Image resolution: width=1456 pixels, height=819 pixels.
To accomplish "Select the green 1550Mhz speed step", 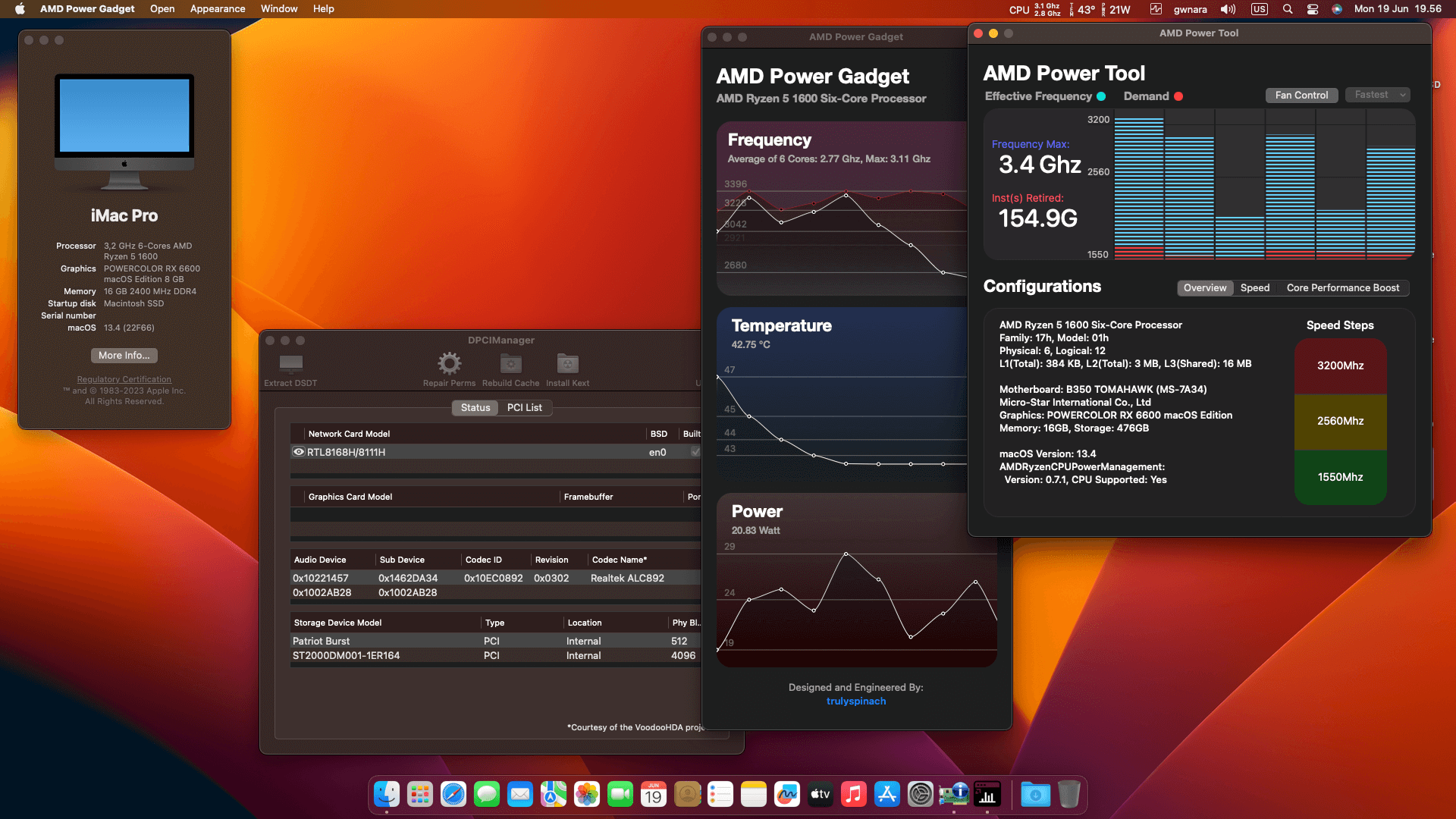I will [x=1340, y=477].
